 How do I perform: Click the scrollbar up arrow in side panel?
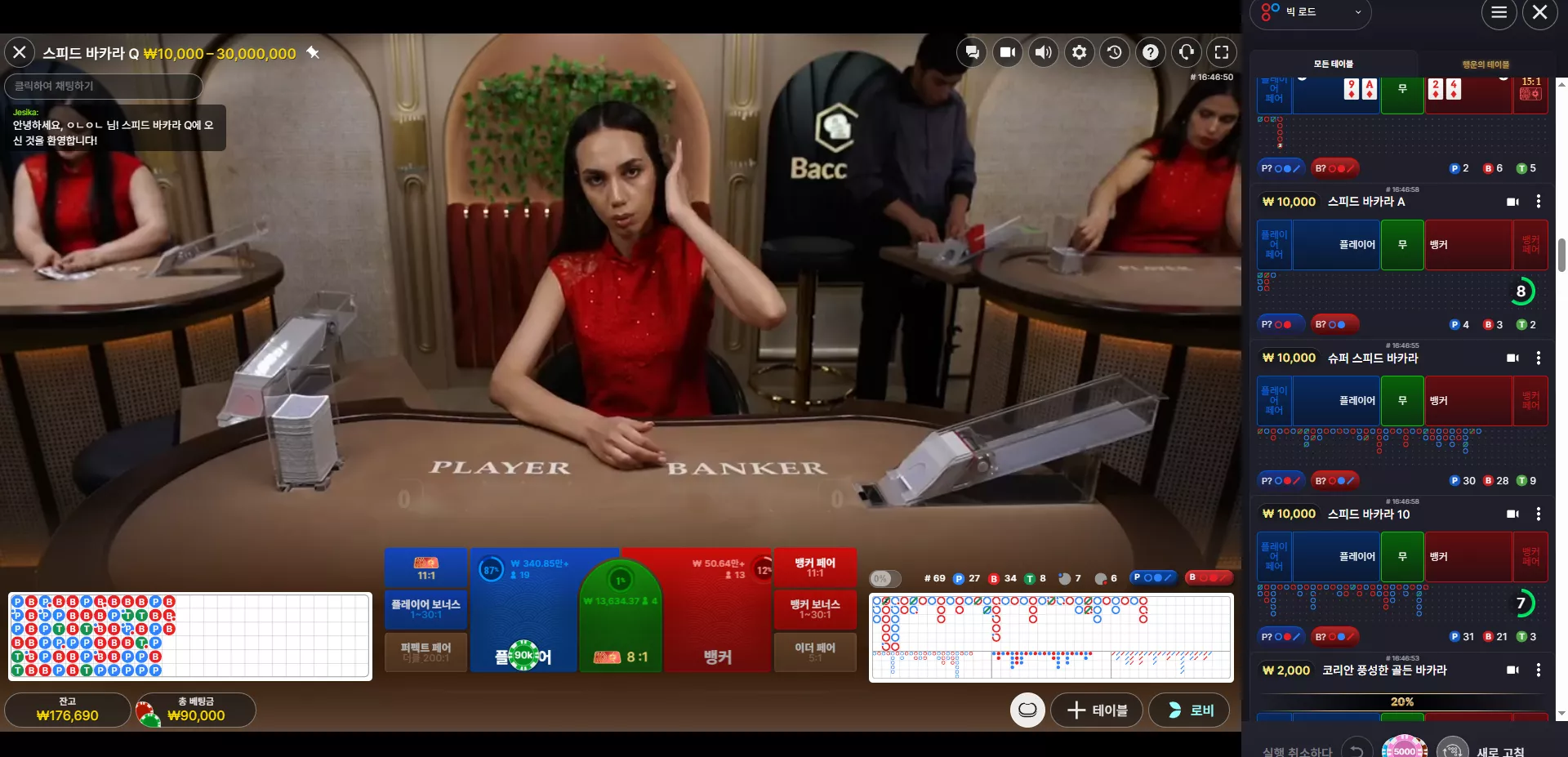1561,82
